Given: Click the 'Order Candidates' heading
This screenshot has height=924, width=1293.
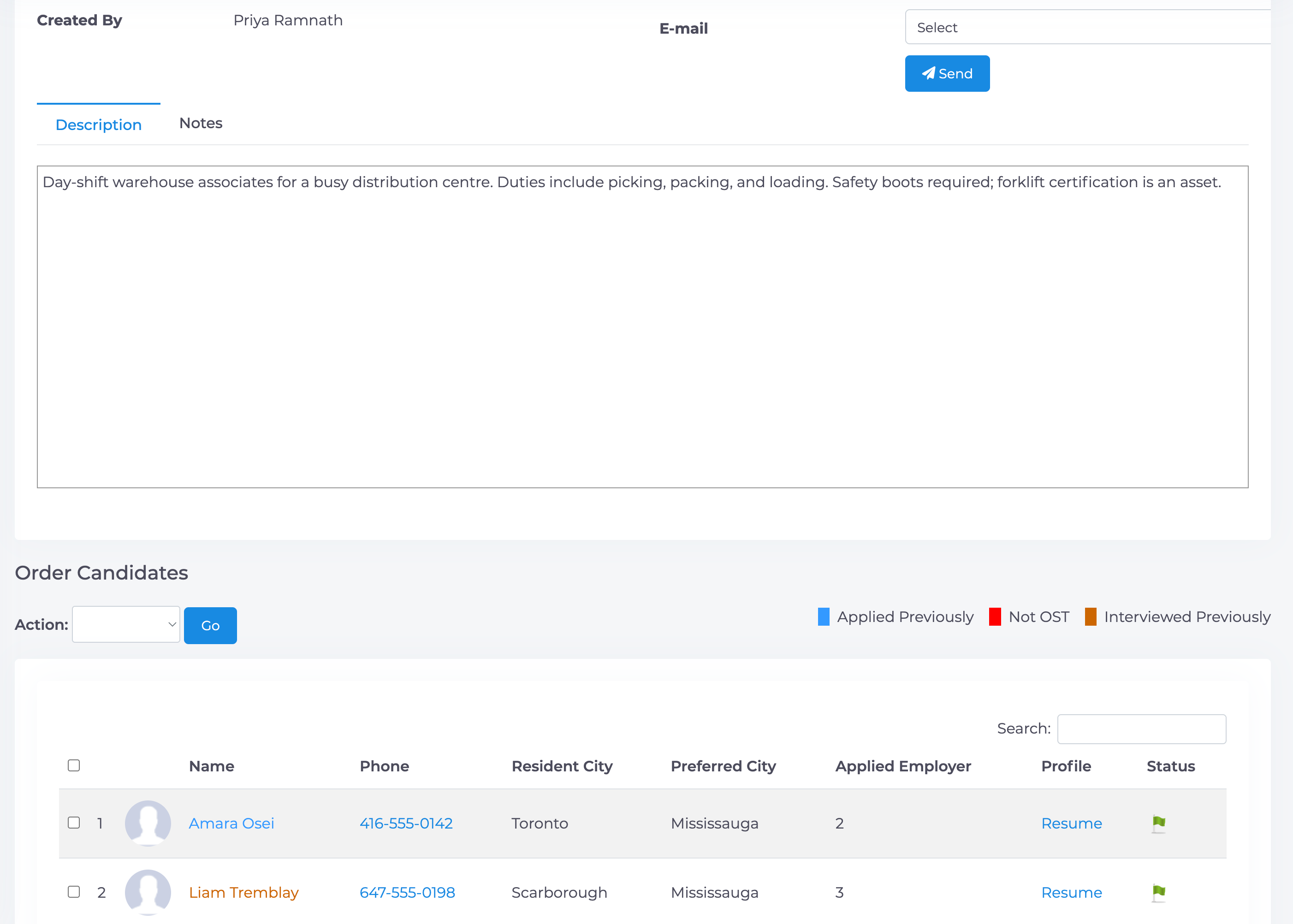Looking at the screenshot, I should click(101, 572).
